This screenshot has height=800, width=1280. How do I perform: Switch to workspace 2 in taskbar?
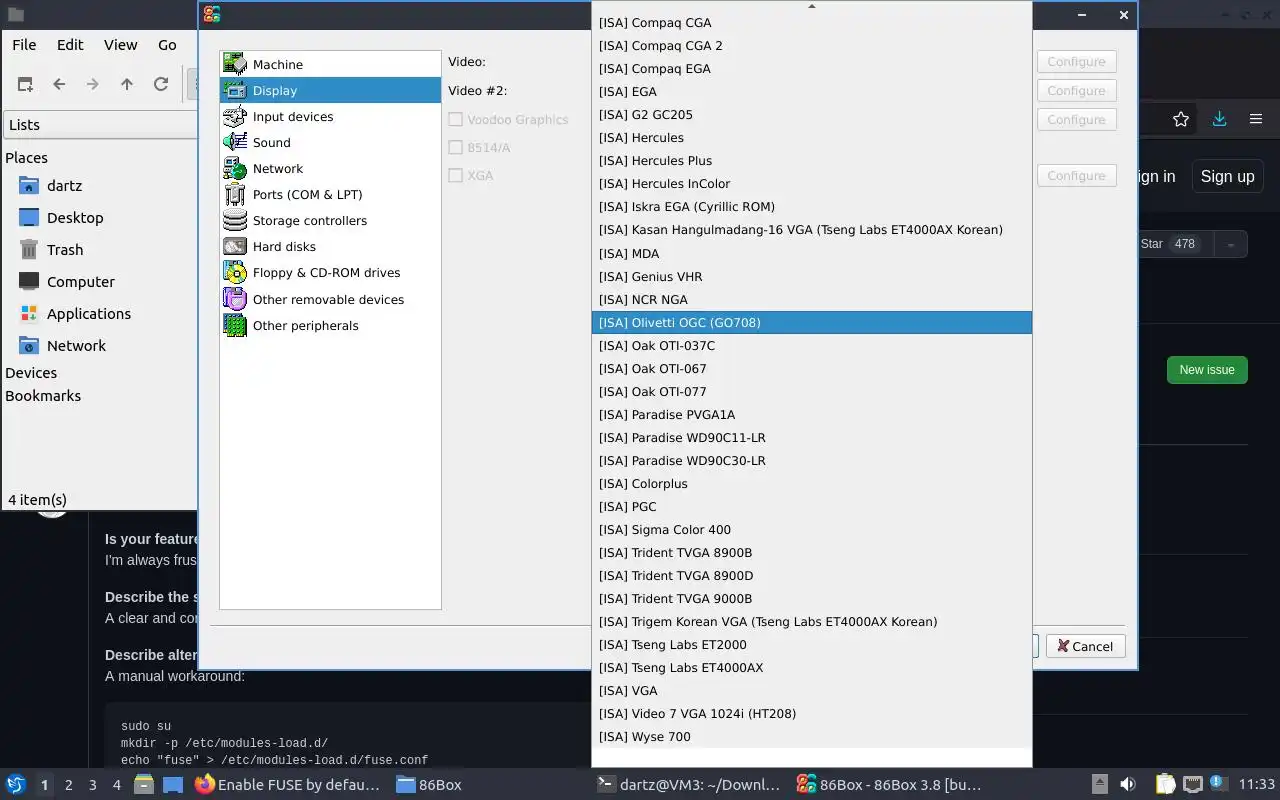(68, 785)
